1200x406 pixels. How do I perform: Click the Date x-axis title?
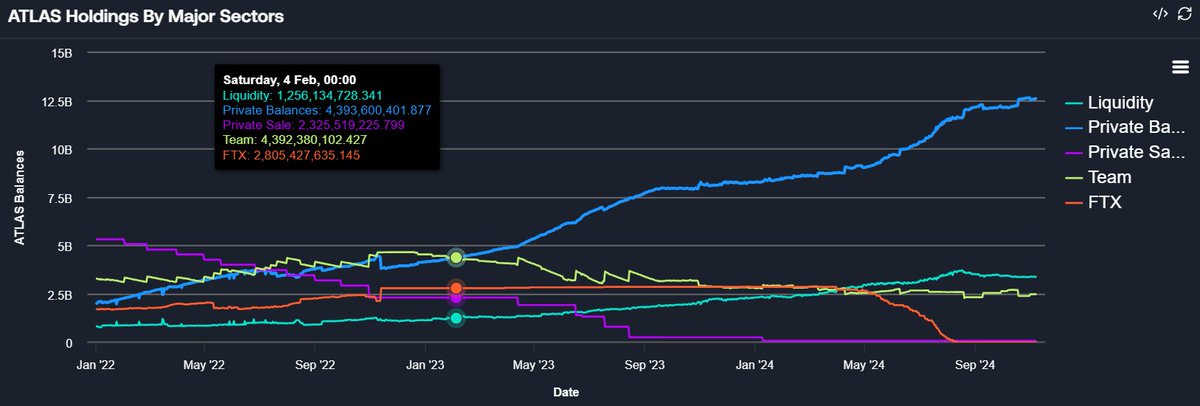point(567,391)
